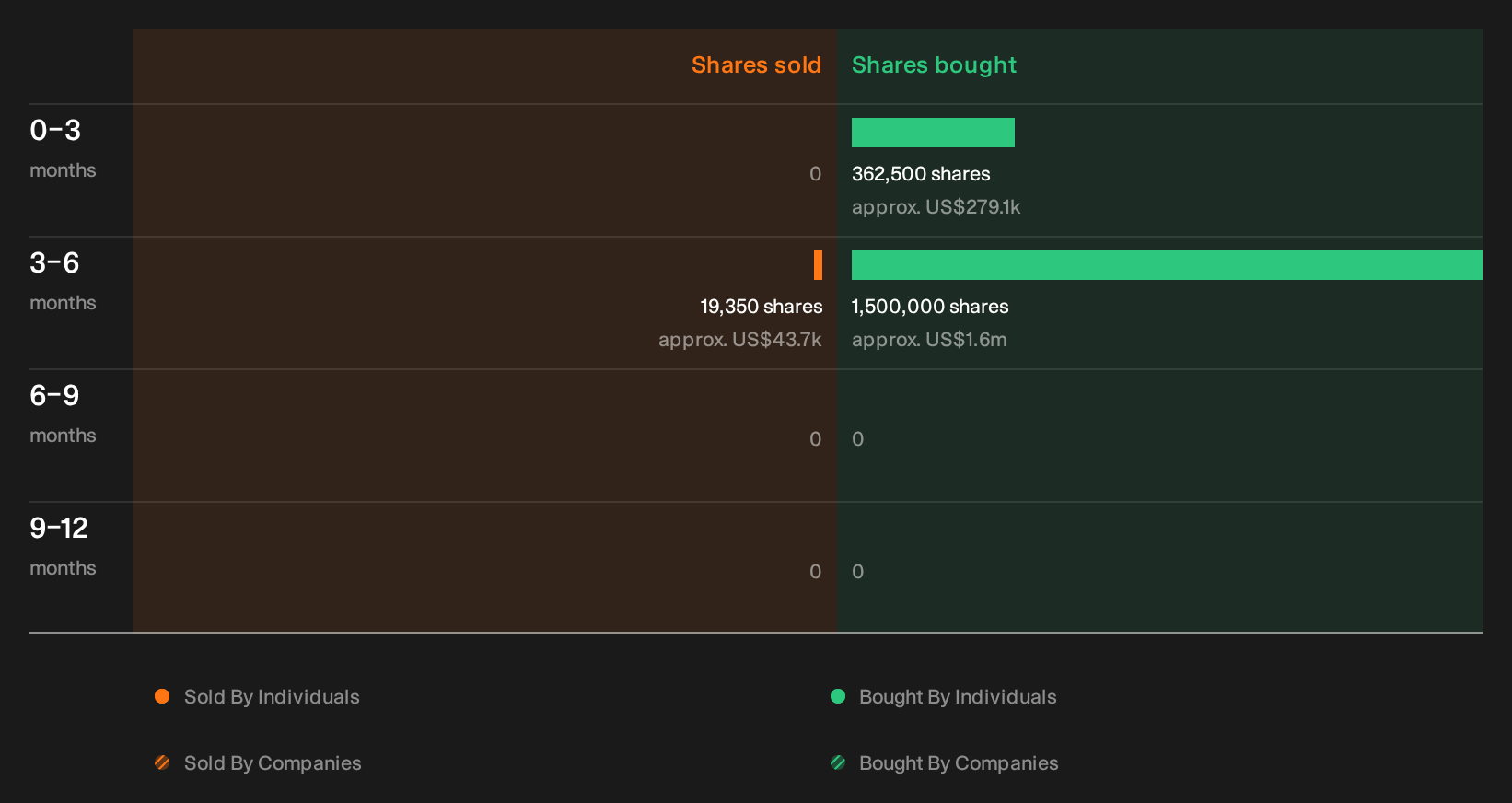Click 'approx. US$1.6m' amount
Screen dimensions: 1512x803
point(929,340)
